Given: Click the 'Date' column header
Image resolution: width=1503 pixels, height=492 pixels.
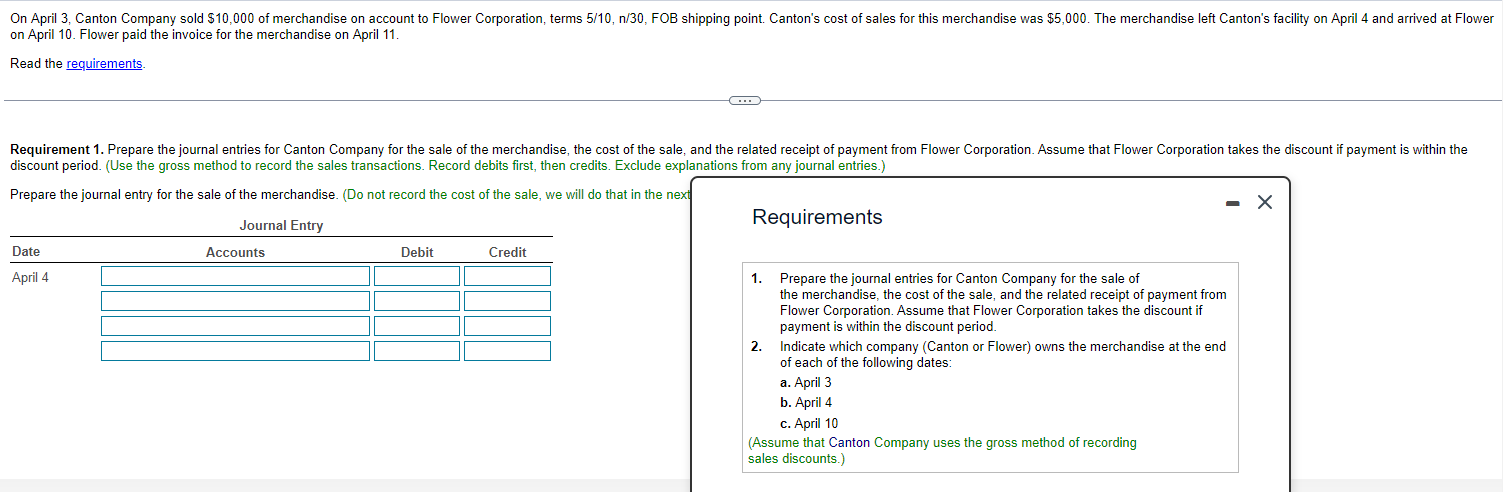Looking at the screenshot, I should (x=26, y=252).
